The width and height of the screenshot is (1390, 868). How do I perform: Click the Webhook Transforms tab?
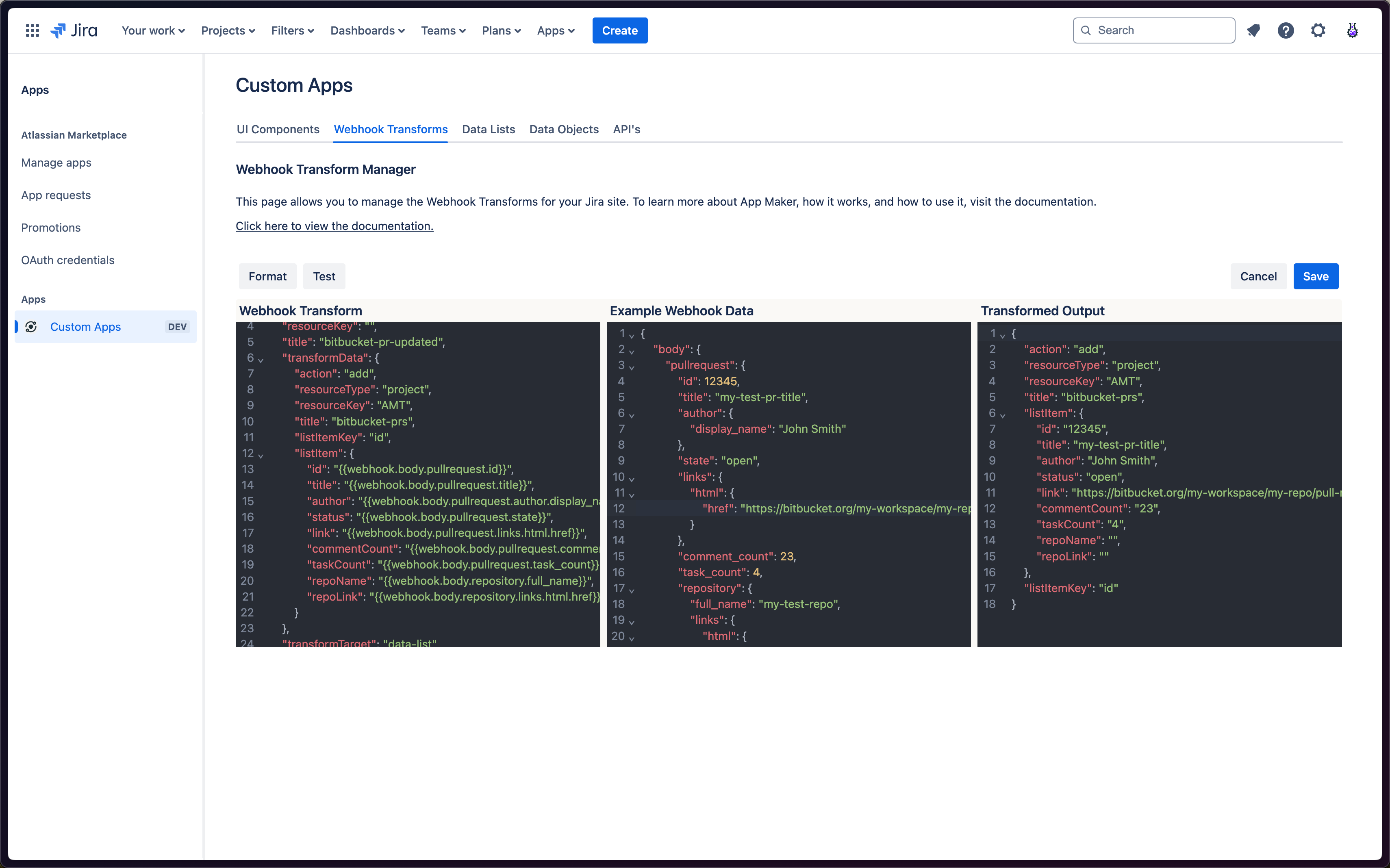point(390,128)
